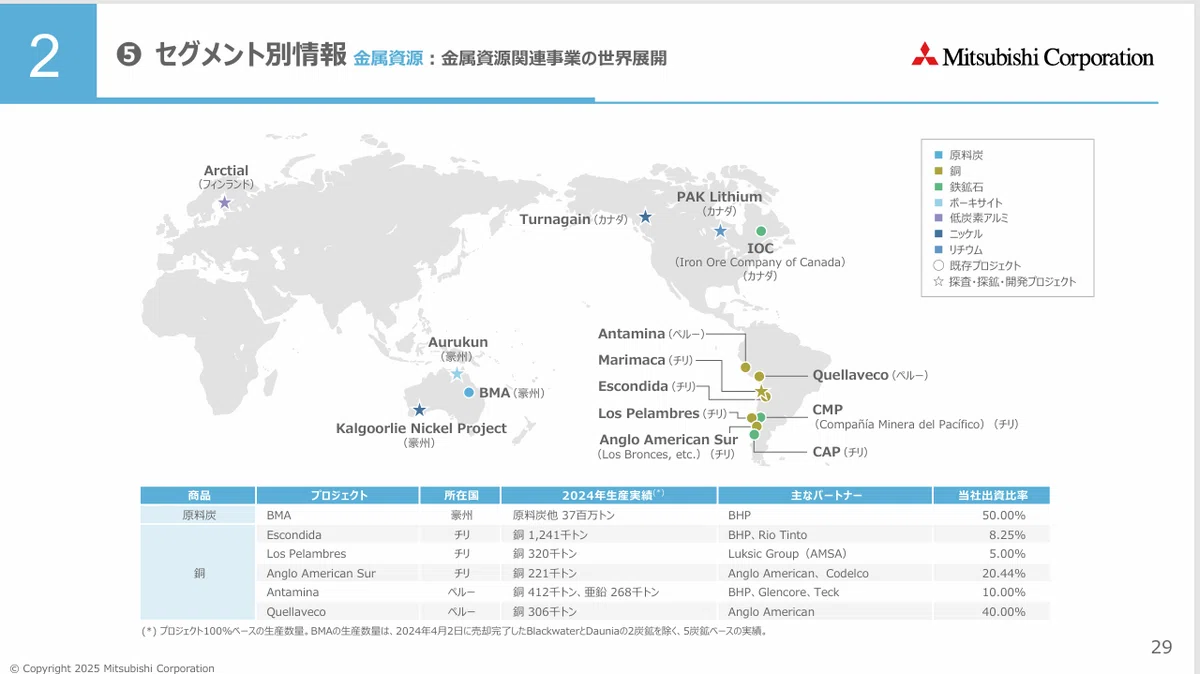Select the Antamina copper circle marker in Peru

(x=745, y=367)
